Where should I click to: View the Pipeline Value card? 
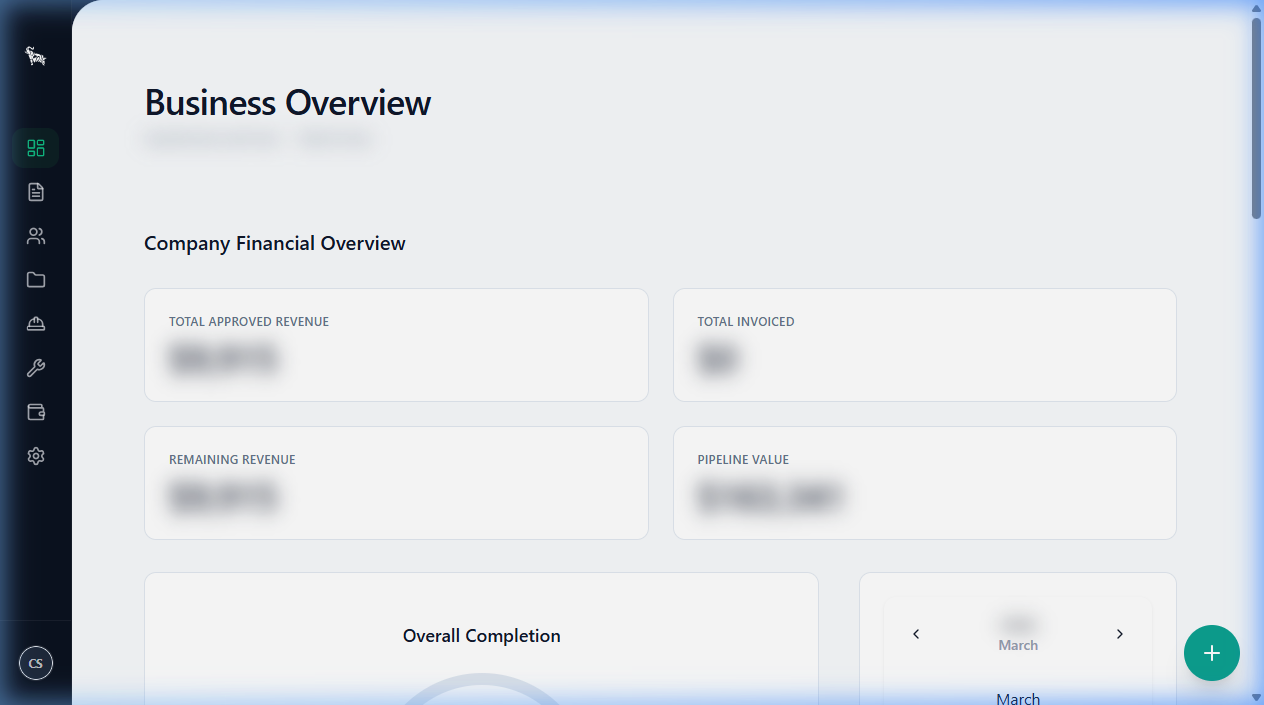pos(924,483)
